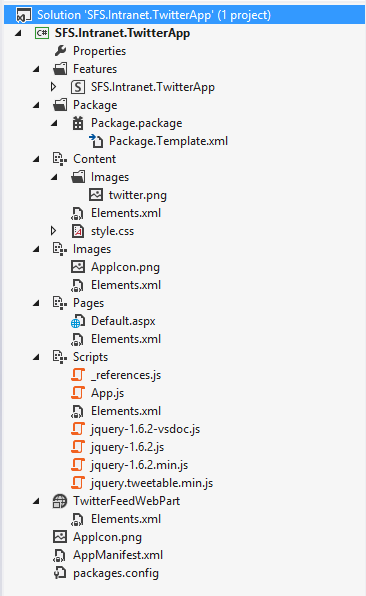This screenshot has width=366, height=596.
Task: Collapse the Images folder under Content
Action: [x=54, y=177]
